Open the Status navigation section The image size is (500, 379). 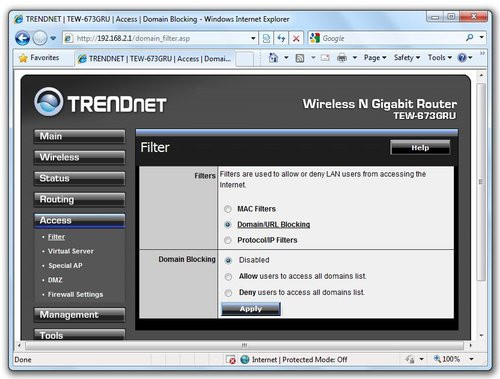coord(79,178)
